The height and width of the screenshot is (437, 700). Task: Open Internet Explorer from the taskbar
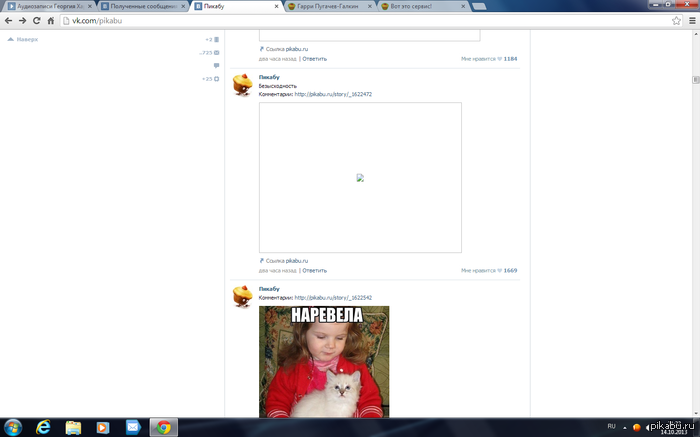[x=43, y=427]
